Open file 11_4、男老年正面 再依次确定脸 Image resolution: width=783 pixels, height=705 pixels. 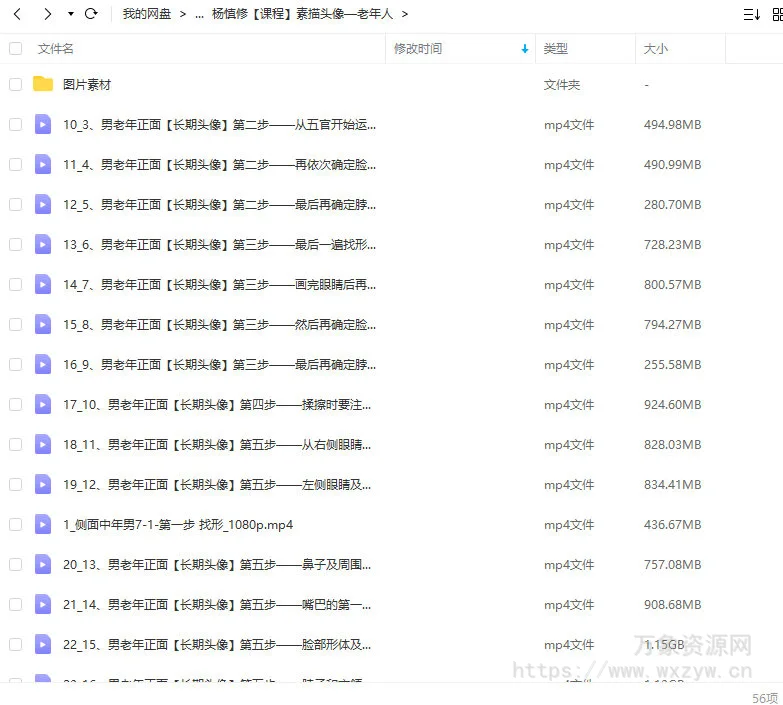point(219,164)
